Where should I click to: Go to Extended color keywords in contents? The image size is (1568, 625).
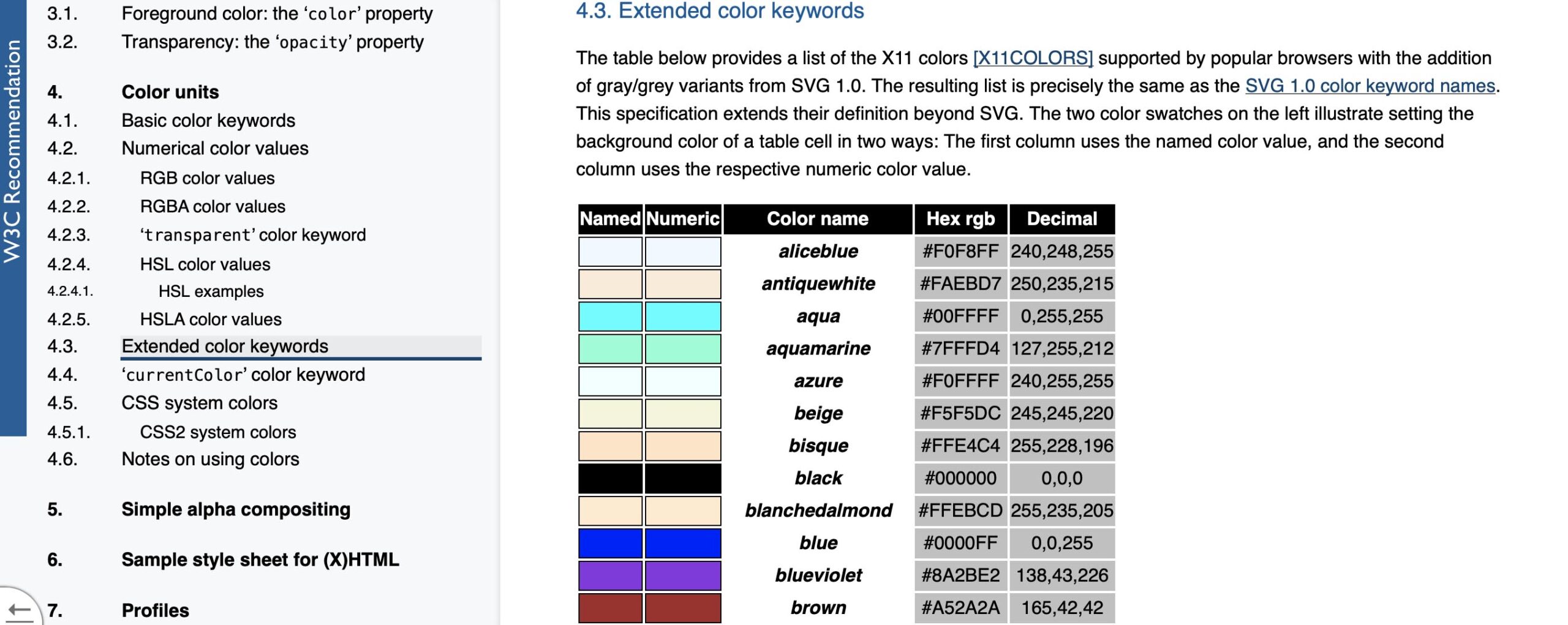pyautogui.click(x=225, y=346)
